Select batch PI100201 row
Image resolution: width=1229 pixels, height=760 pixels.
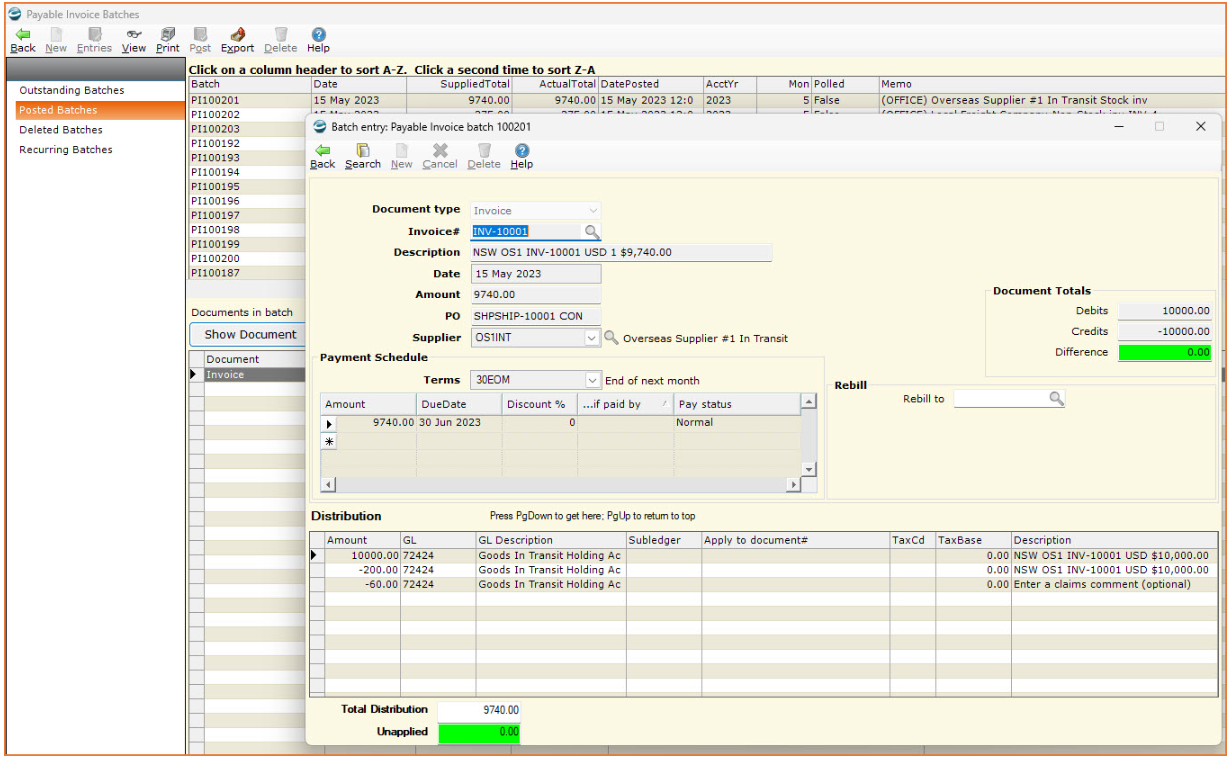707,100
